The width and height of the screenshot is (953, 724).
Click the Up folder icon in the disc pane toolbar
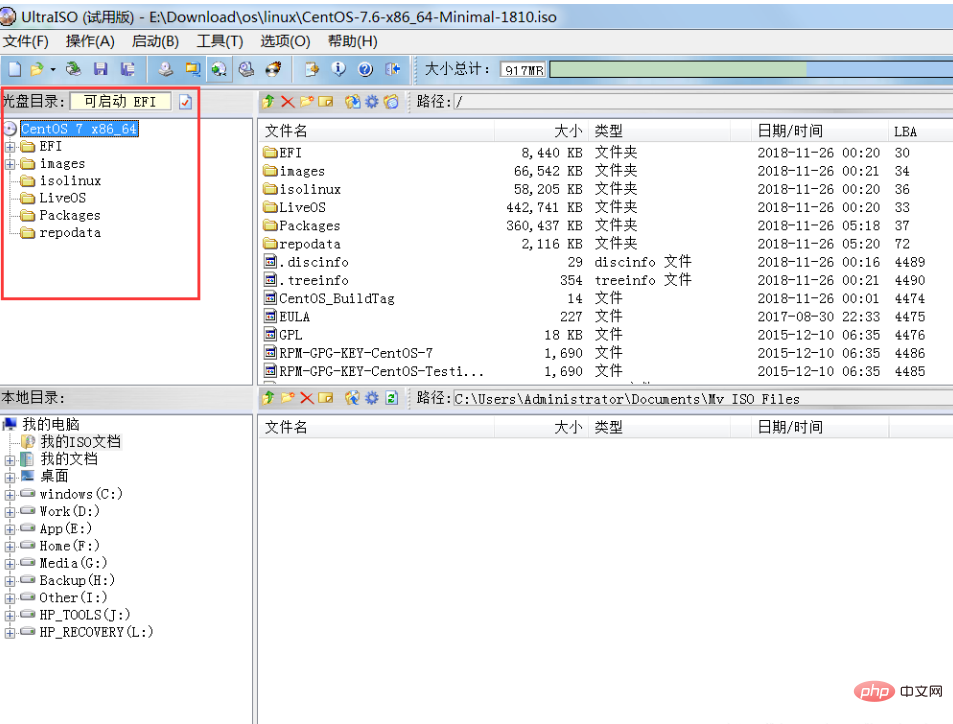point(268,102)
